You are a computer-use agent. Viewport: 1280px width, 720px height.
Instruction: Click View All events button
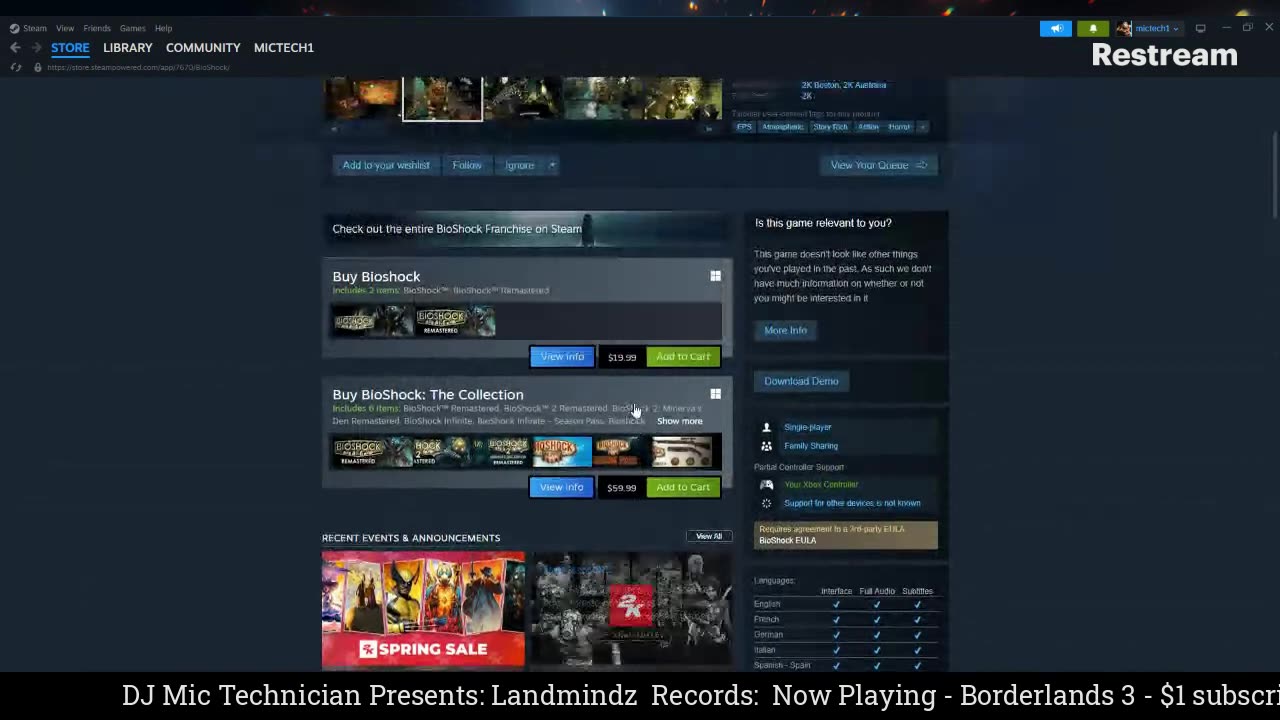point(709,536)
